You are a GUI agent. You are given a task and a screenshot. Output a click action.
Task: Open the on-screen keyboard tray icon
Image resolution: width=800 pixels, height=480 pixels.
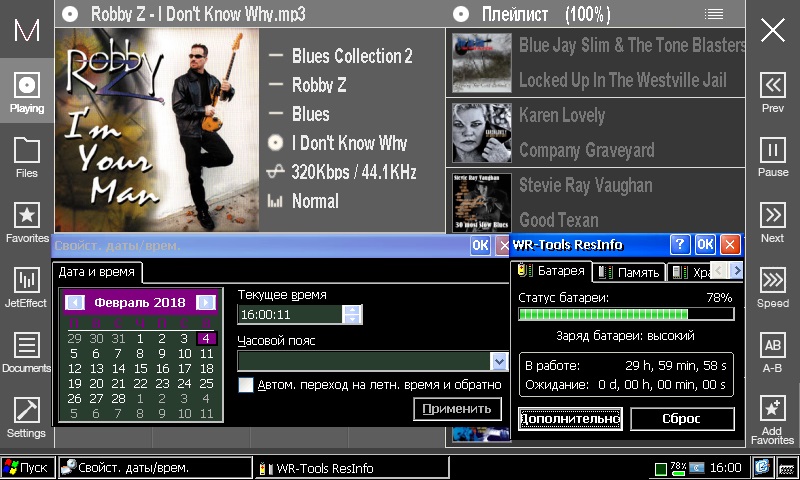pos(788,467)
